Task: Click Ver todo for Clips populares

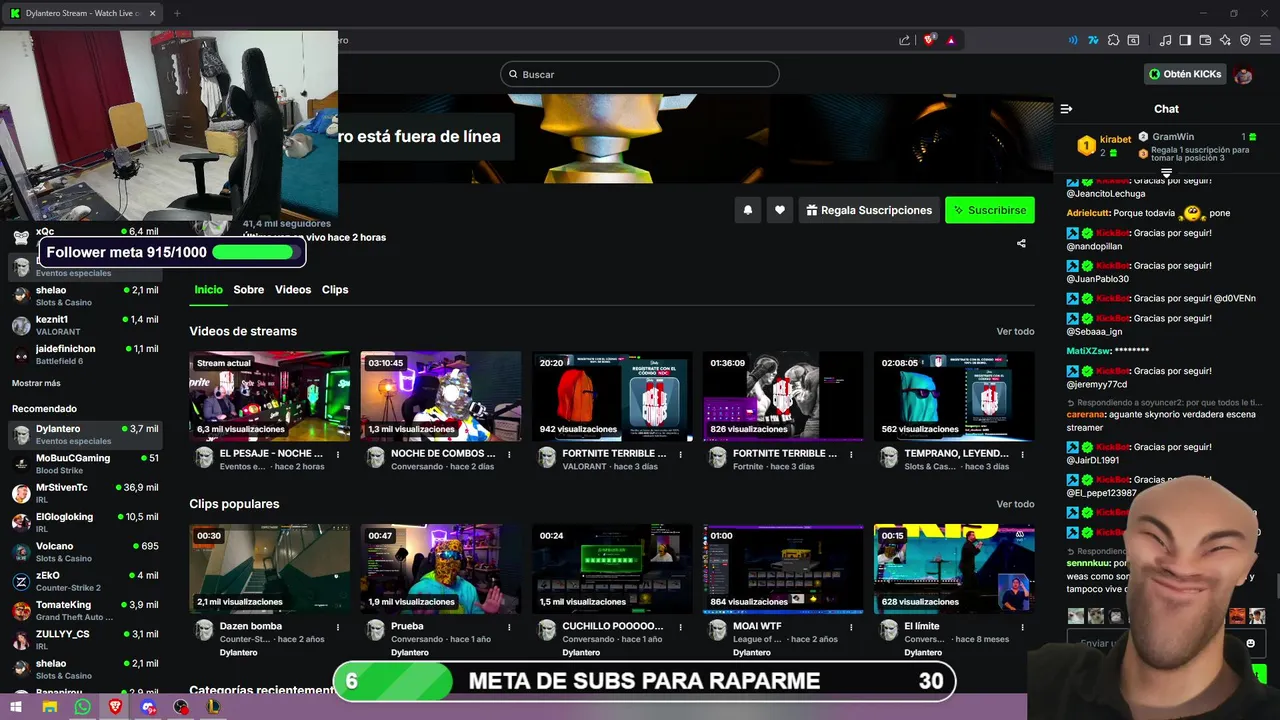Action: (1015, 504)
